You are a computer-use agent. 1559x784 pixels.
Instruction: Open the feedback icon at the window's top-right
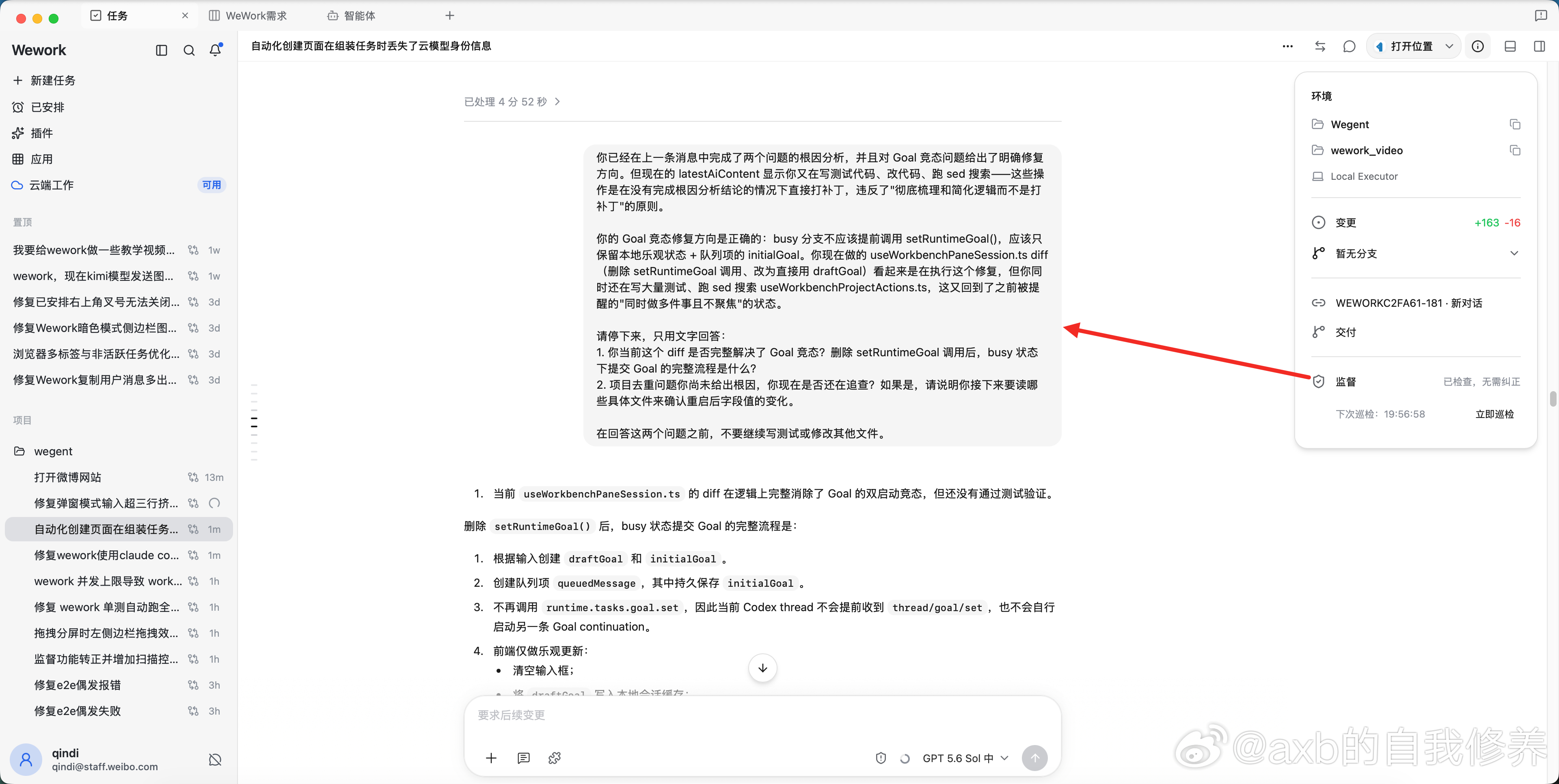click(x=1541, y=16)
